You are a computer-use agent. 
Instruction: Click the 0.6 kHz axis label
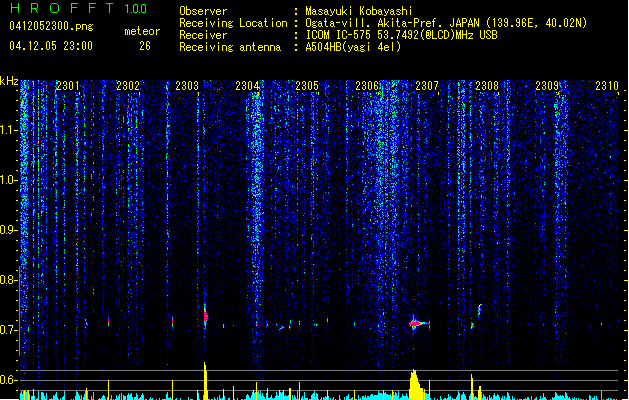9,380
